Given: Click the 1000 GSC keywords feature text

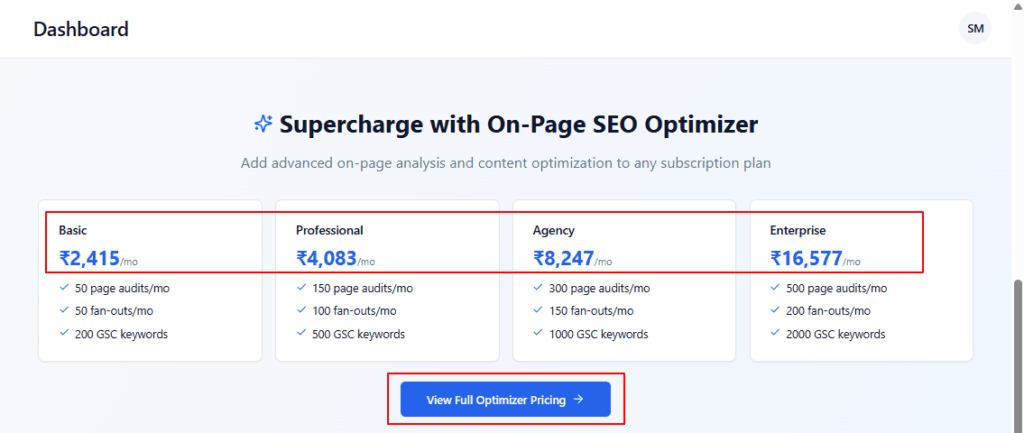Looking at the screenshot, I should click(598, 334).
